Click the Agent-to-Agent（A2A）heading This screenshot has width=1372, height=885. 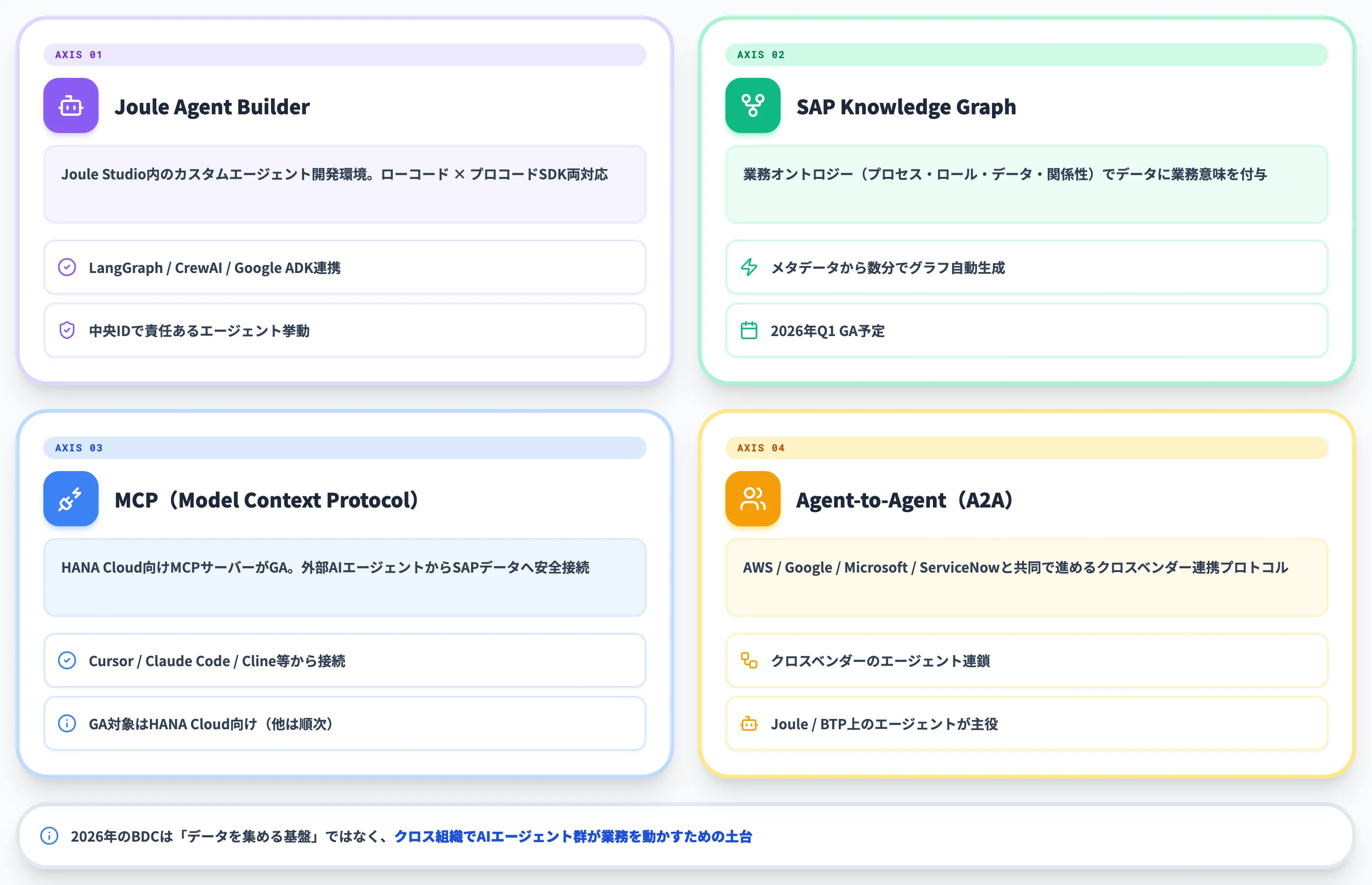[x=905, y=500]
